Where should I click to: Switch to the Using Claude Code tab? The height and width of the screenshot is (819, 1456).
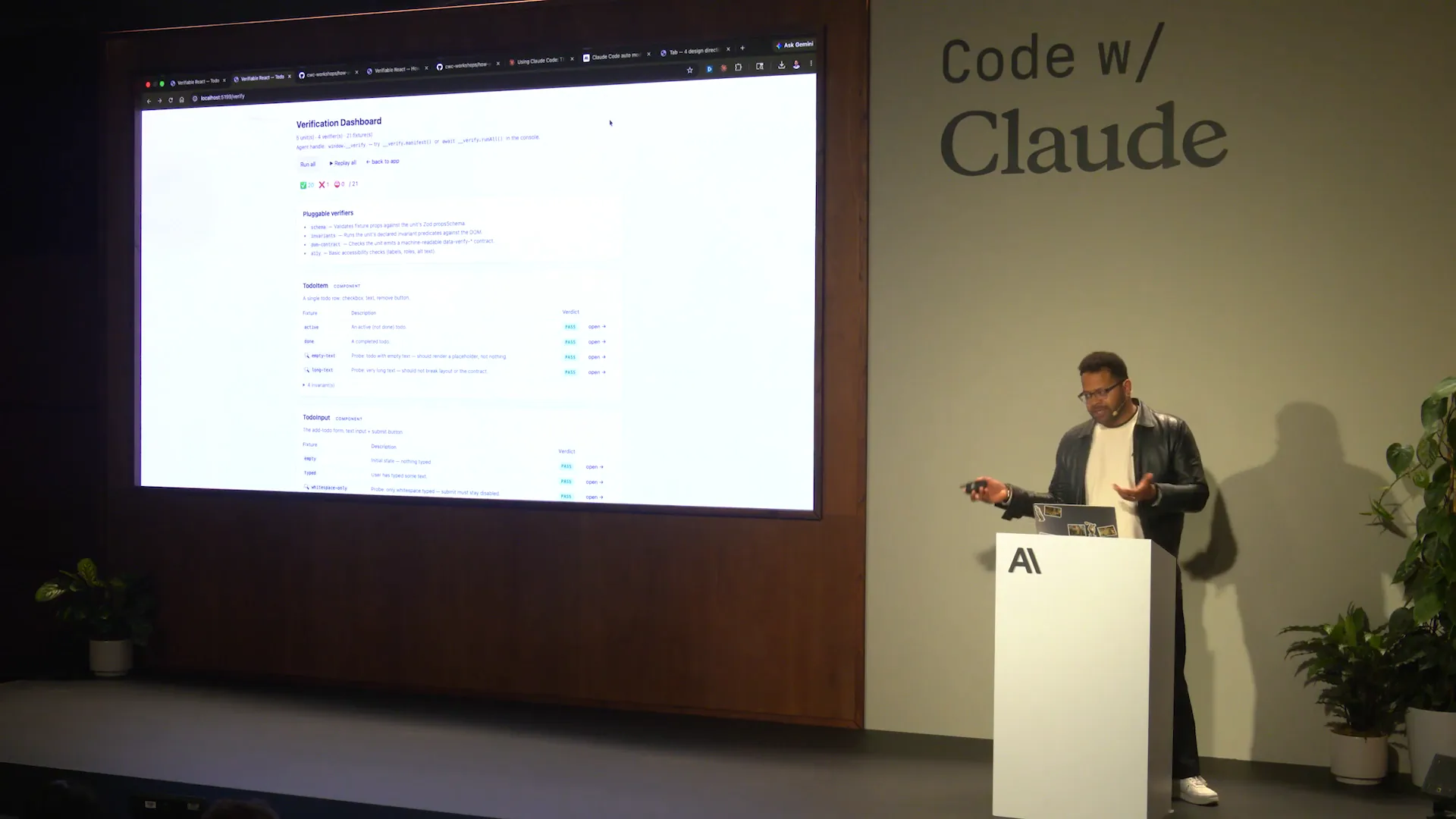[x=541, y=61]
